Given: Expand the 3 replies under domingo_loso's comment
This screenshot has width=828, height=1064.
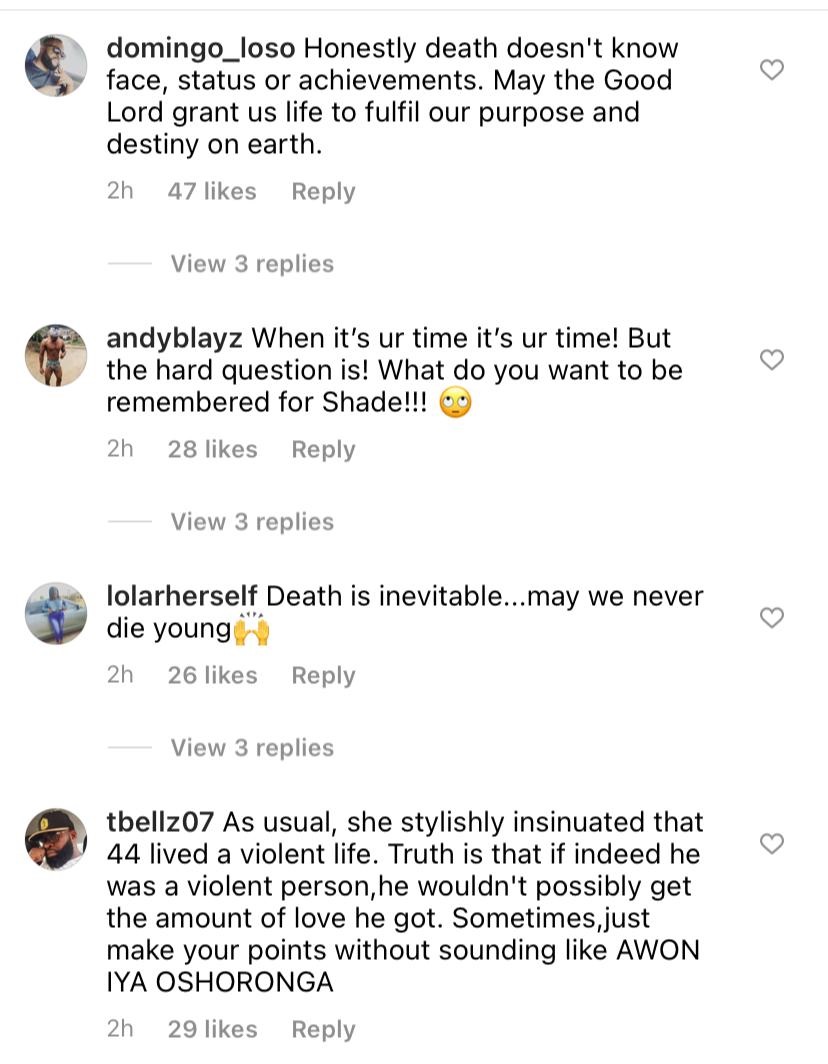Looking at the screenshot, I should coord(251,264).
